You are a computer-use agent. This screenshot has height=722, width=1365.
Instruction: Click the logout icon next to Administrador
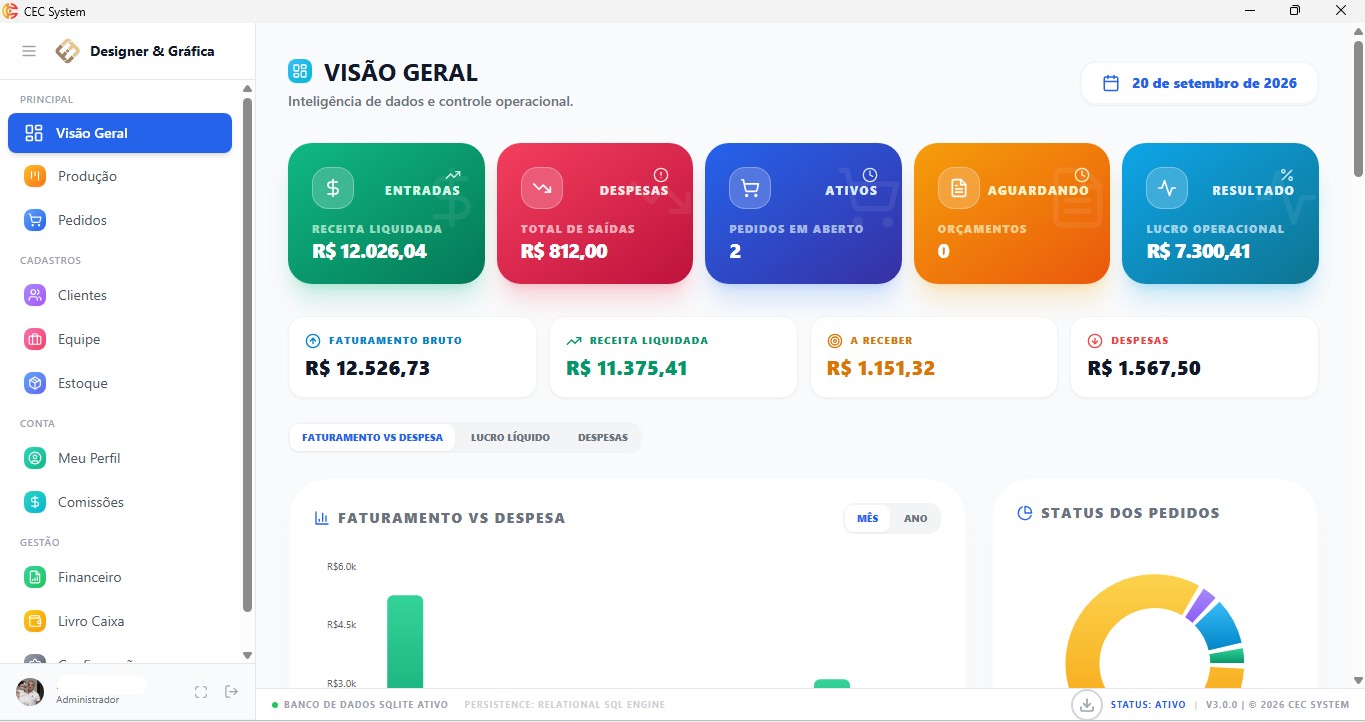point(232,692)
